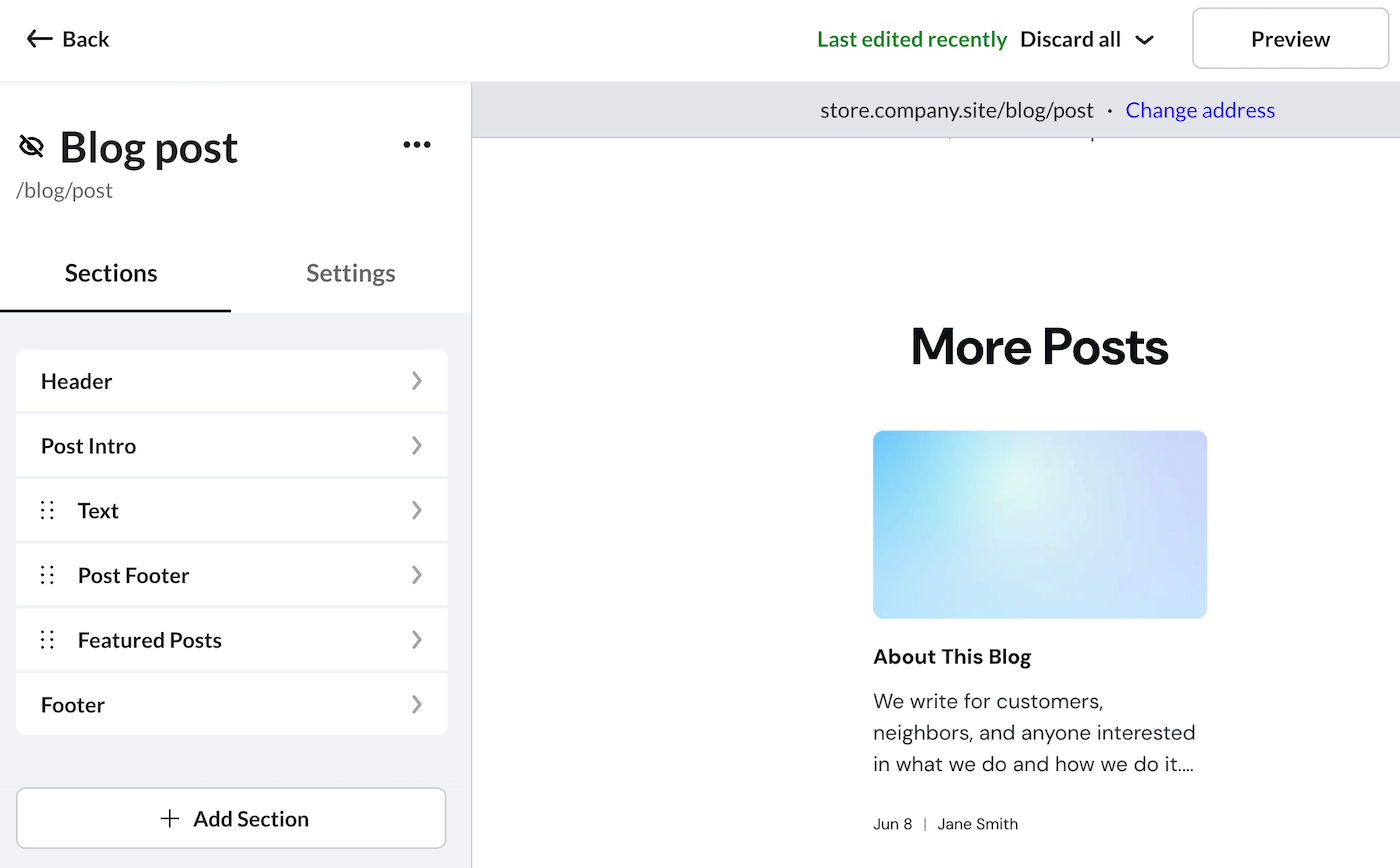Select the Header section label
This screenshot has height=868, width=1400.
[x=76, y=381]
